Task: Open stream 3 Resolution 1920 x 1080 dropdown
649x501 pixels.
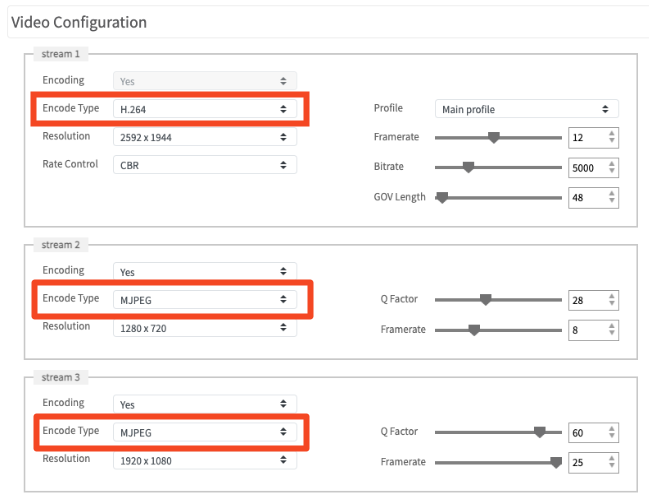Action: 204,460
